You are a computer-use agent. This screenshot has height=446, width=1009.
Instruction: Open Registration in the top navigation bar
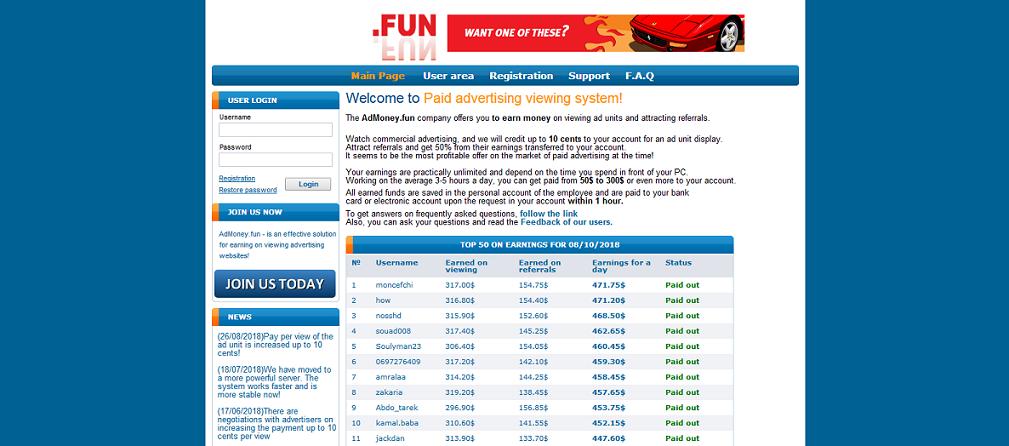click(x=521, y=76)
